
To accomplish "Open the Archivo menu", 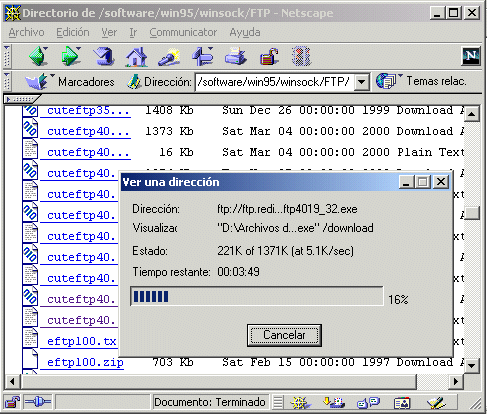I will (x=26, y=32).
